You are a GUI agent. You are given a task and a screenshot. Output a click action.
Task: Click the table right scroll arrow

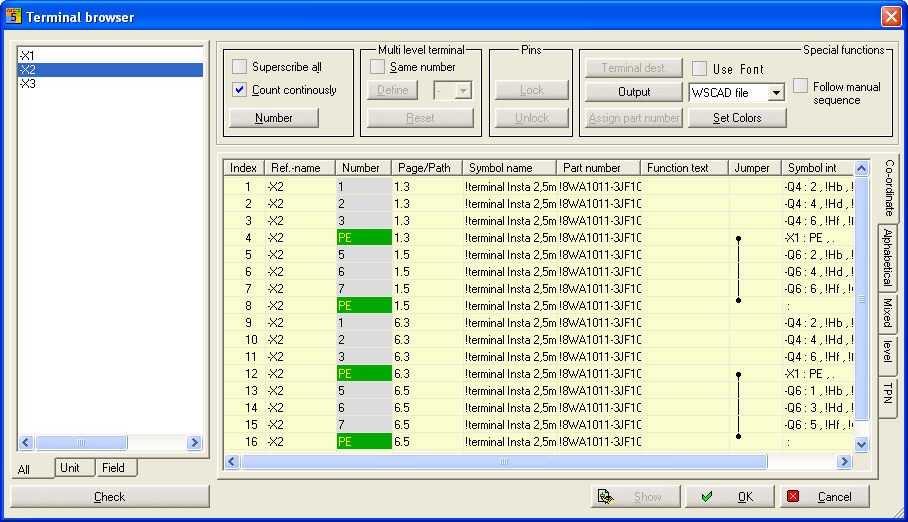(x=844, y=462)
